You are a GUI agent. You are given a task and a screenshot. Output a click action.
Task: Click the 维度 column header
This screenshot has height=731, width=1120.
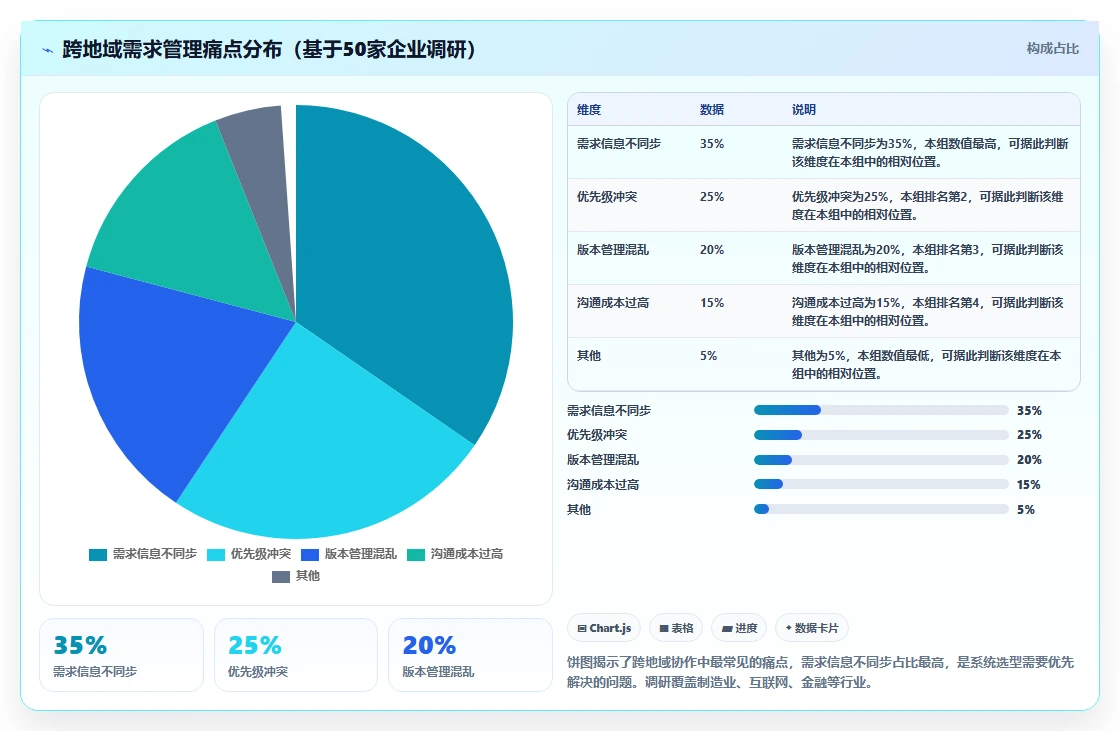coord(589,110)
